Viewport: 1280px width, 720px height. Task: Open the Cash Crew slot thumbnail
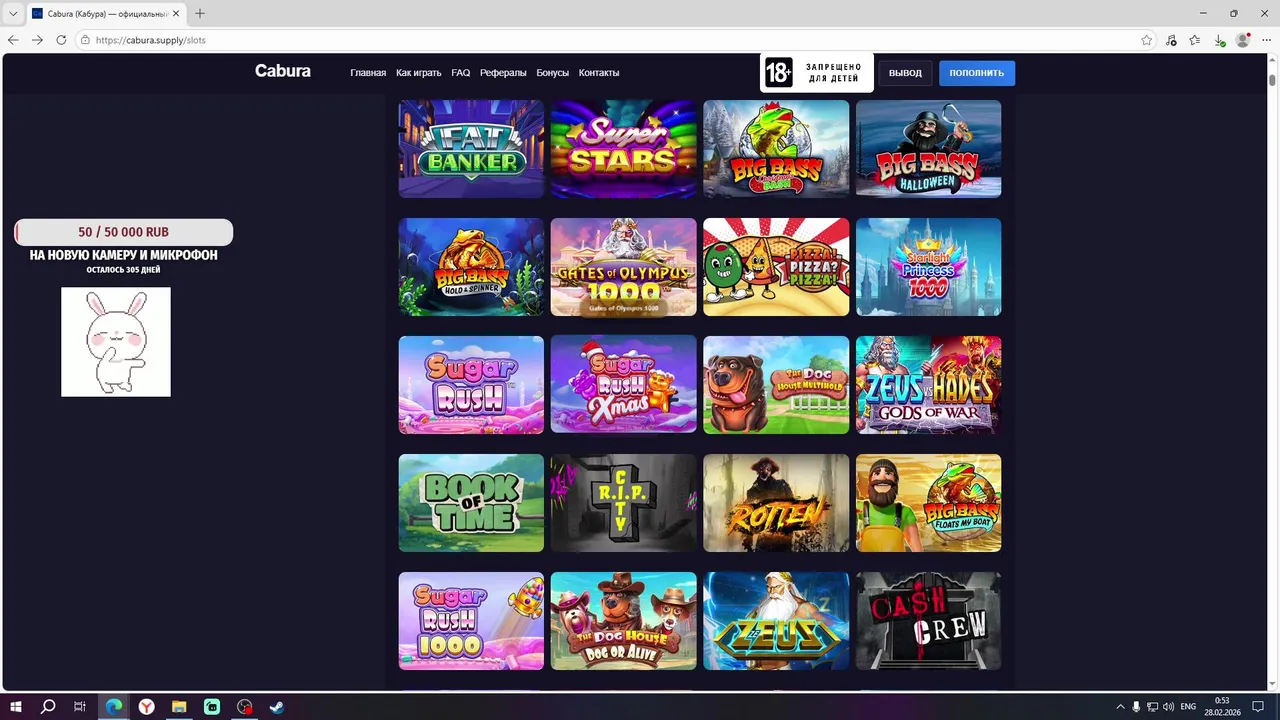928,621
